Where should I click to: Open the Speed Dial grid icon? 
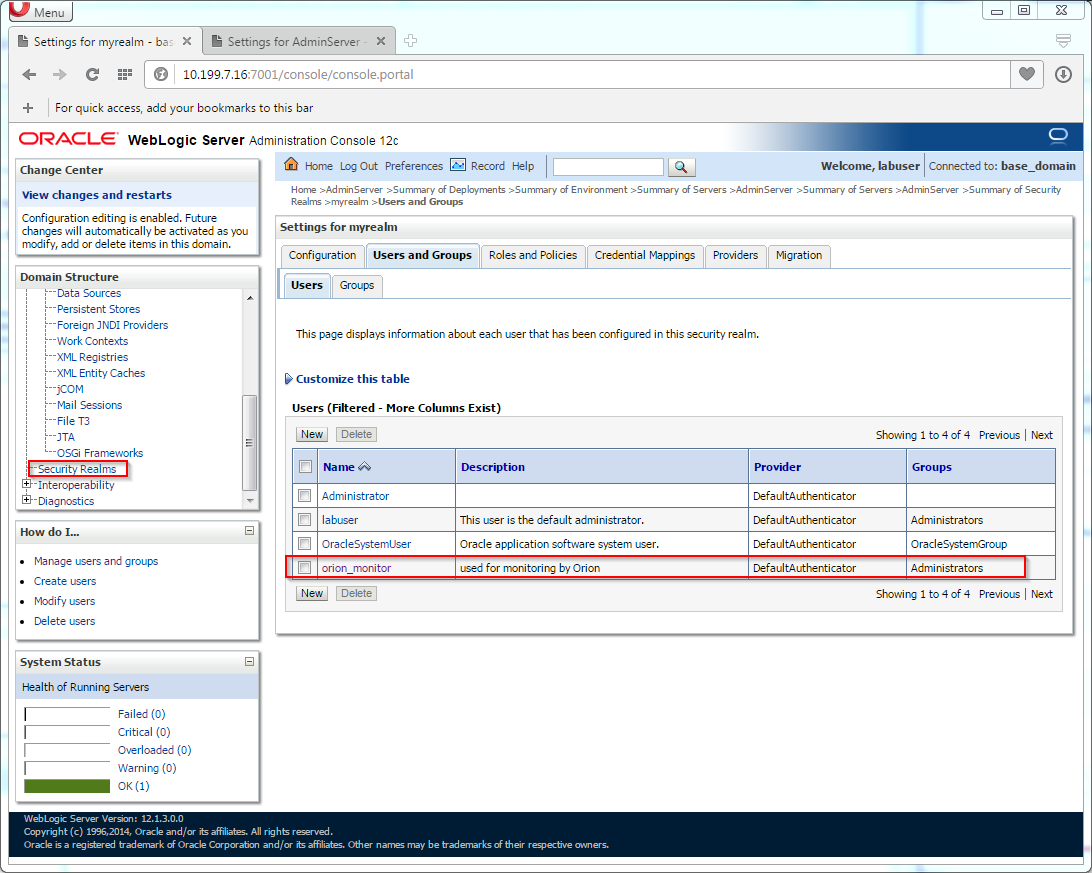click(x=125, y=74)
